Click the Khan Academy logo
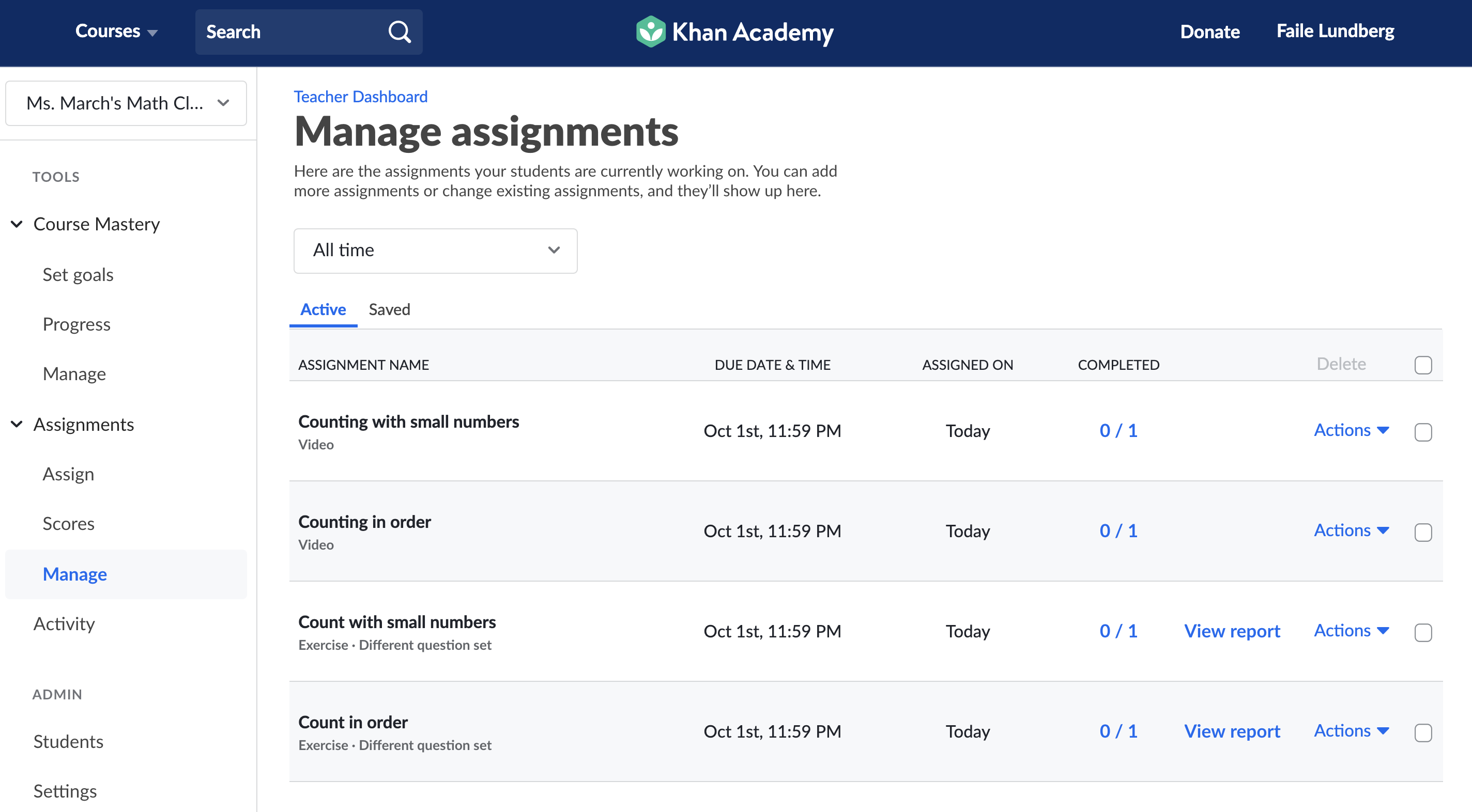Viewport: 1472px width, 812px height. coord(734,32)
